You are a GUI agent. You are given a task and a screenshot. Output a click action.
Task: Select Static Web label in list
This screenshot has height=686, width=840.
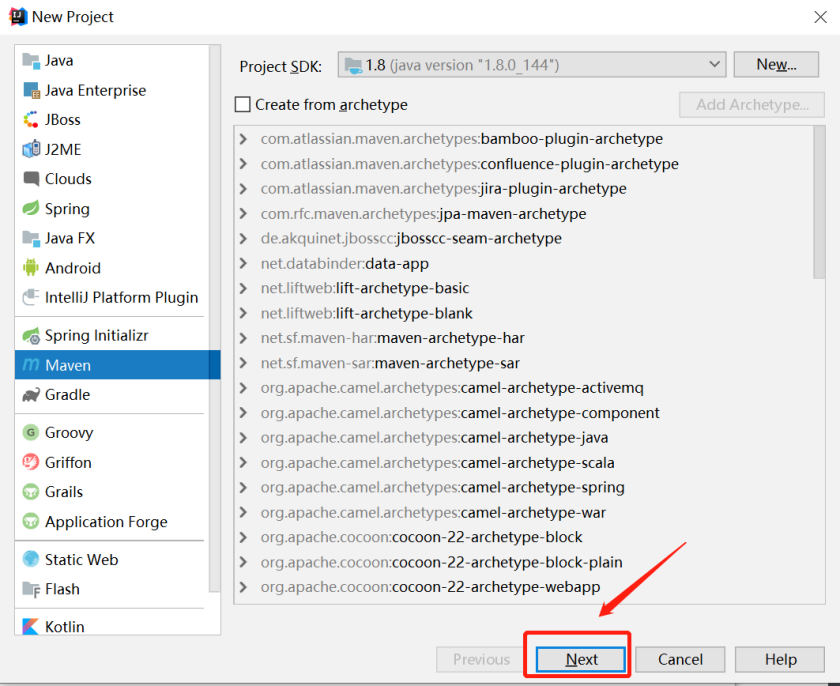click(x=81, y=559)
